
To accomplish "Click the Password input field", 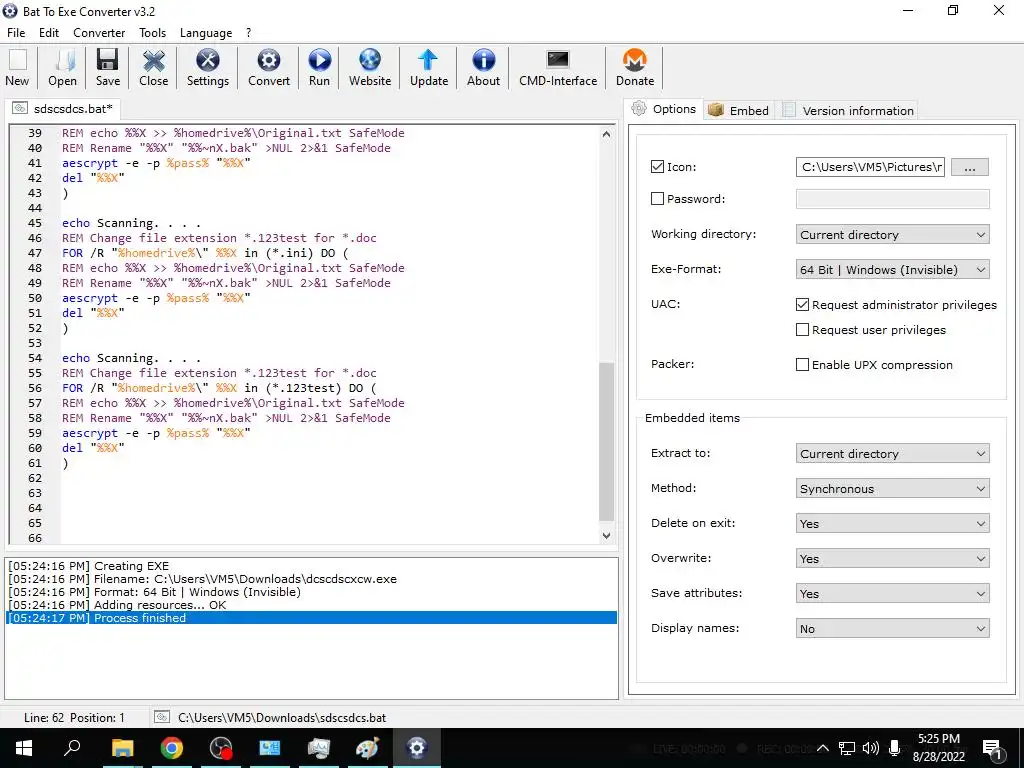I will click(892, 199).
